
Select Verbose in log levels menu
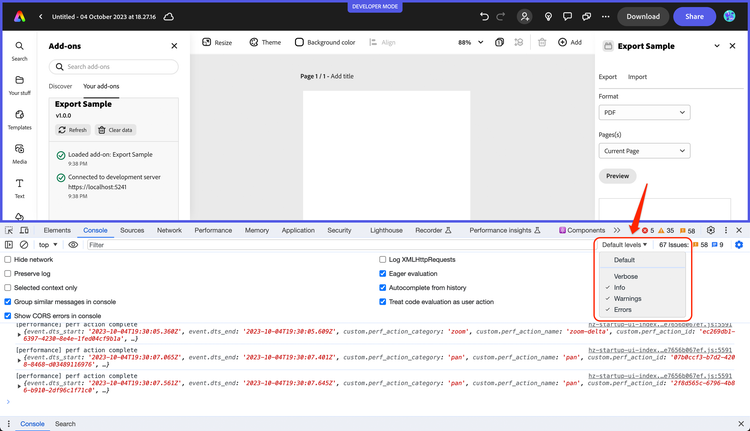tap(626, 275)
